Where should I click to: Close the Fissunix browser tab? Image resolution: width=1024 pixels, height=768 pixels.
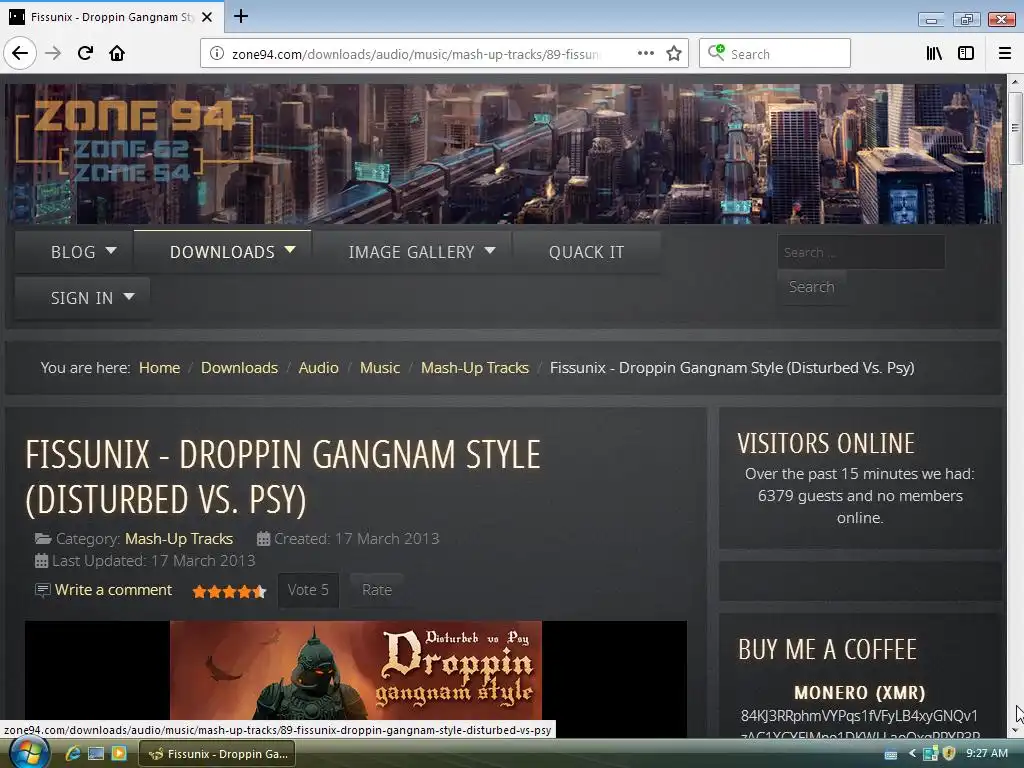pyautogui.click(x=207, y=17)
